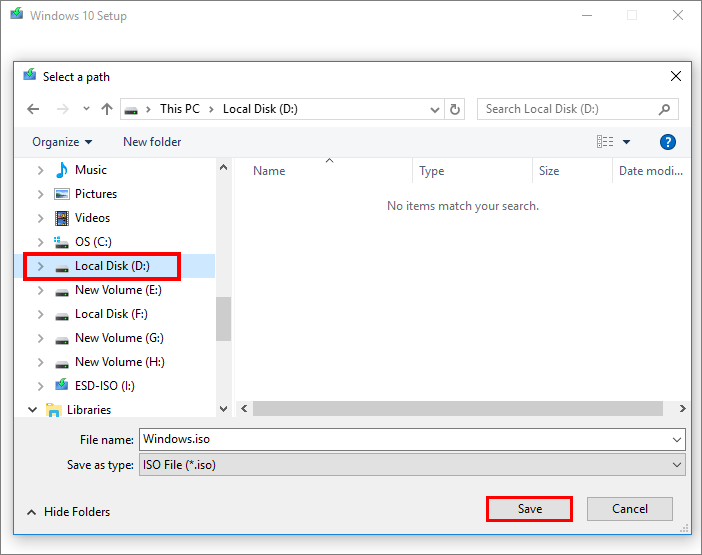The image size is (702, 555).
Task: Expand the Local Disk (D:) tree node
Action: 41,266
